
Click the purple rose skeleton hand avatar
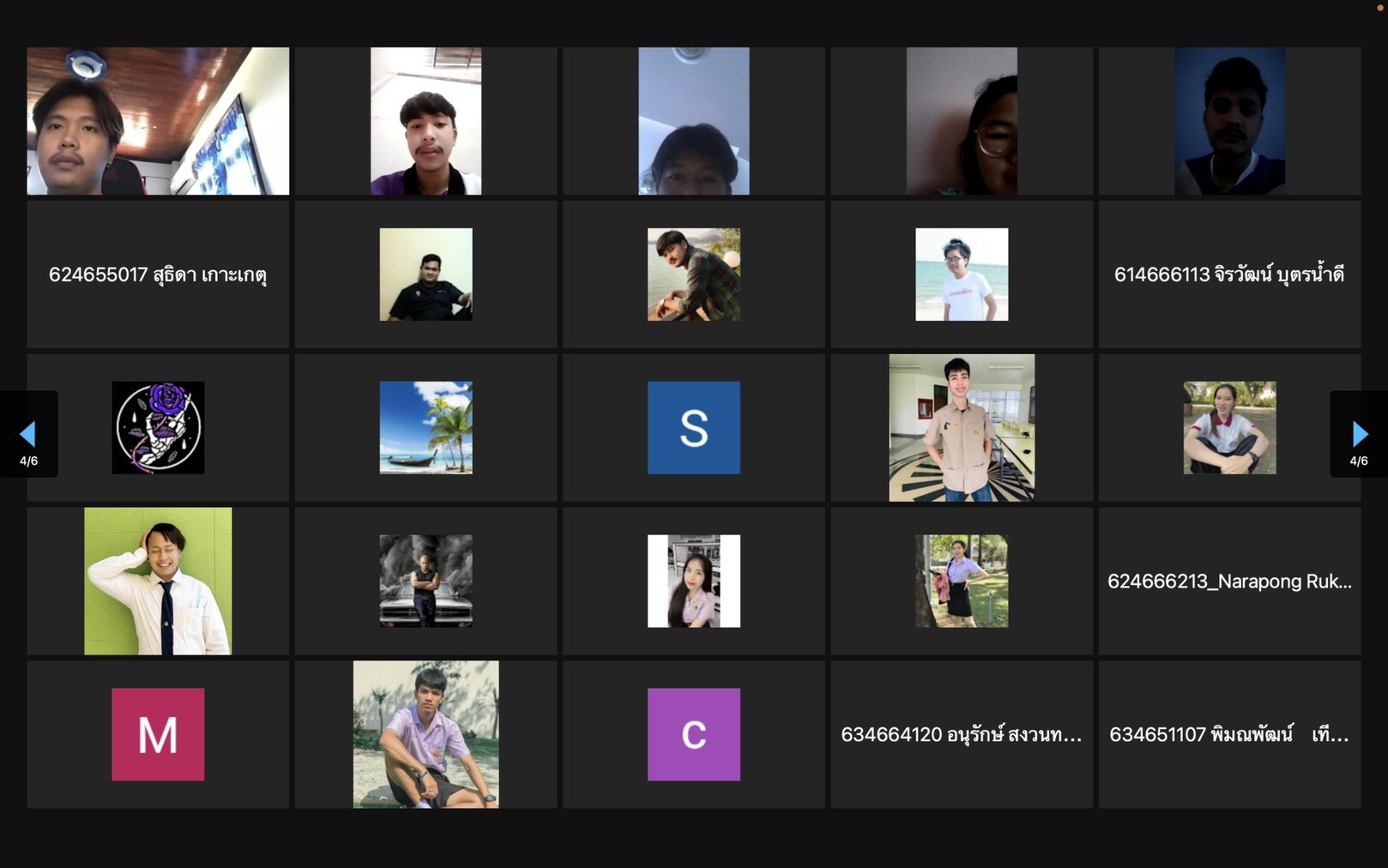click(158, 427)
